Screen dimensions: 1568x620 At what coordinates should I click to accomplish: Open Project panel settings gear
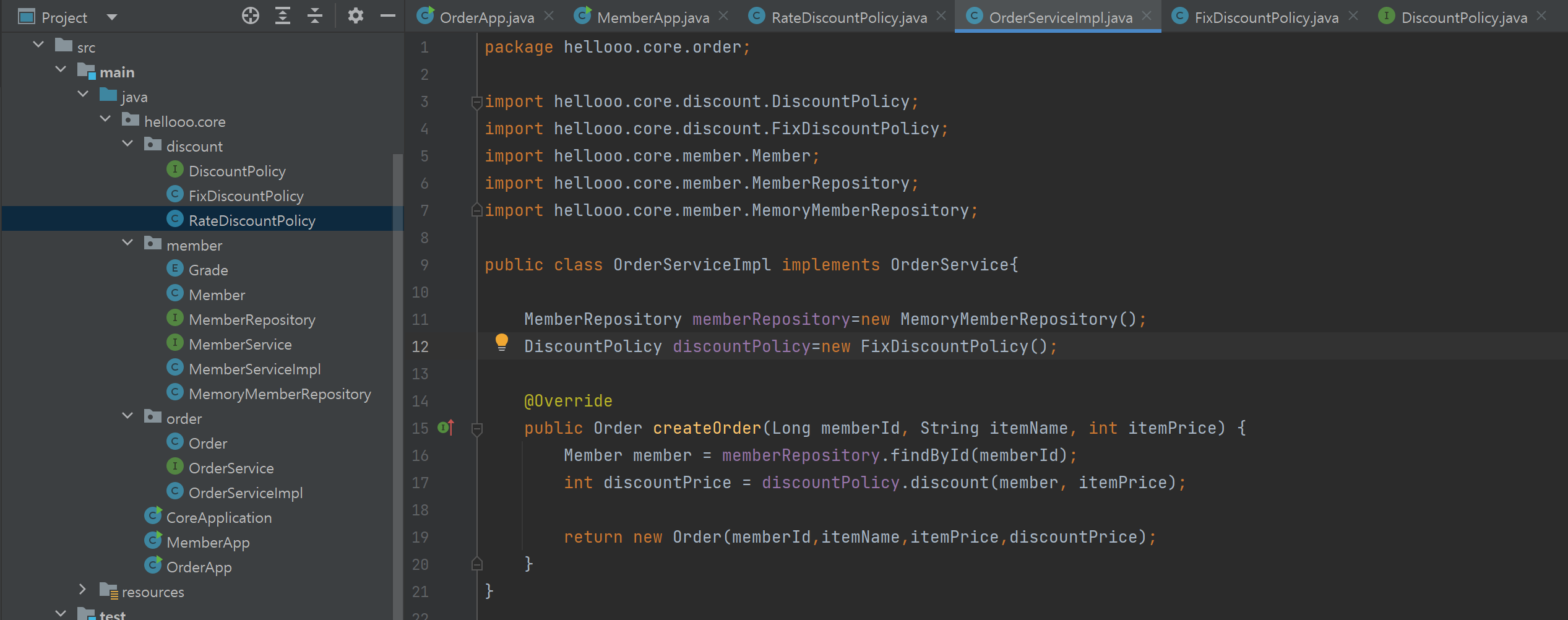355,16
